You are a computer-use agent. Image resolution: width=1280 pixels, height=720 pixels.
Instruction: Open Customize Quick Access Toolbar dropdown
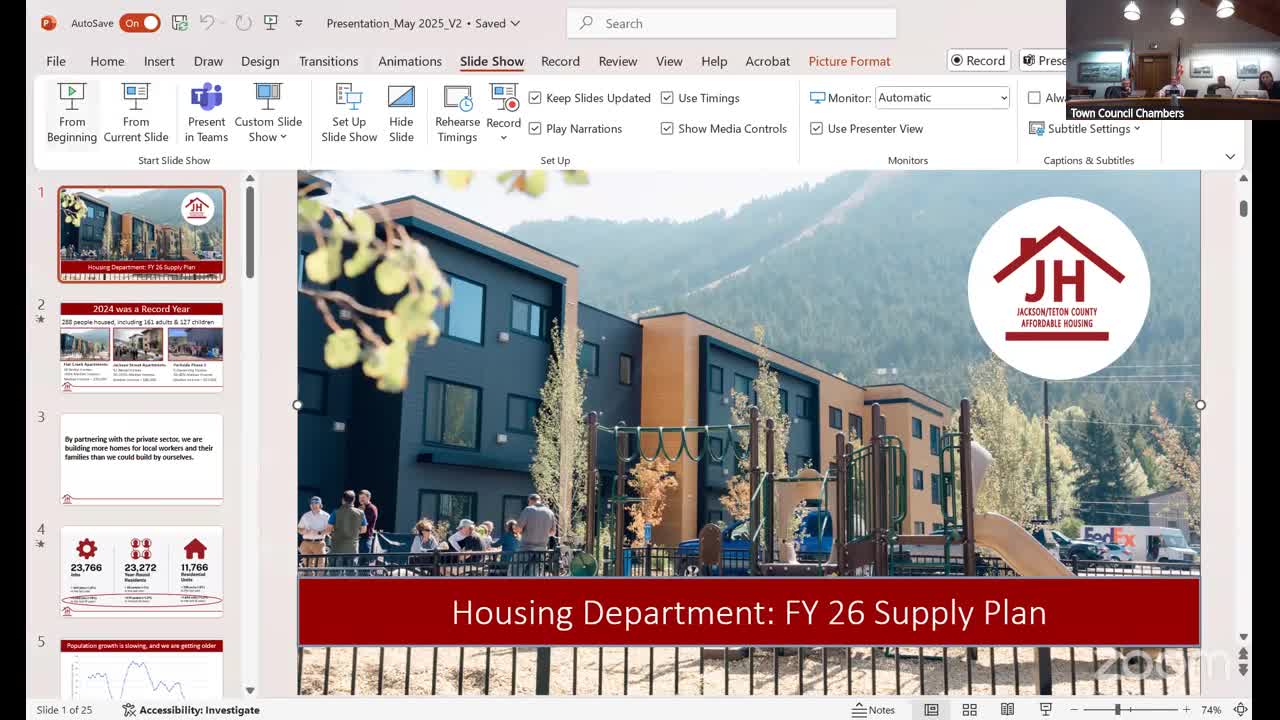(299, 23)
